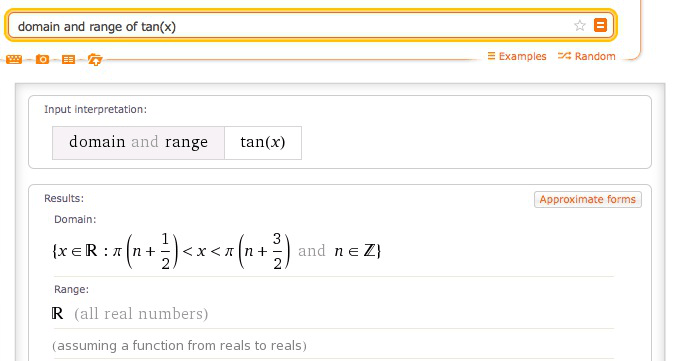Select the 'domain and range' interpretation cell
Image resolution: width=676 pixels, height=361 pixels.
point(138,143)
